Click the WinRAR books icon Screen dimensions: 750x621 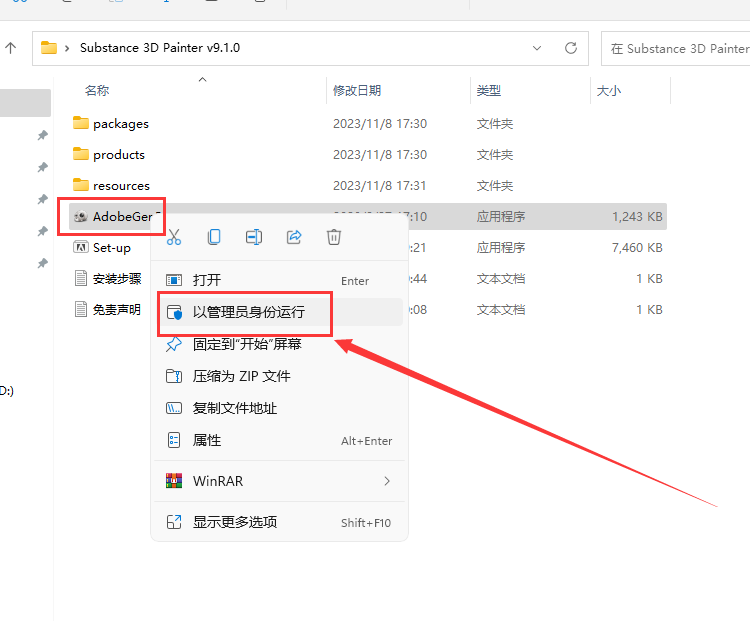tap(174, 480)
